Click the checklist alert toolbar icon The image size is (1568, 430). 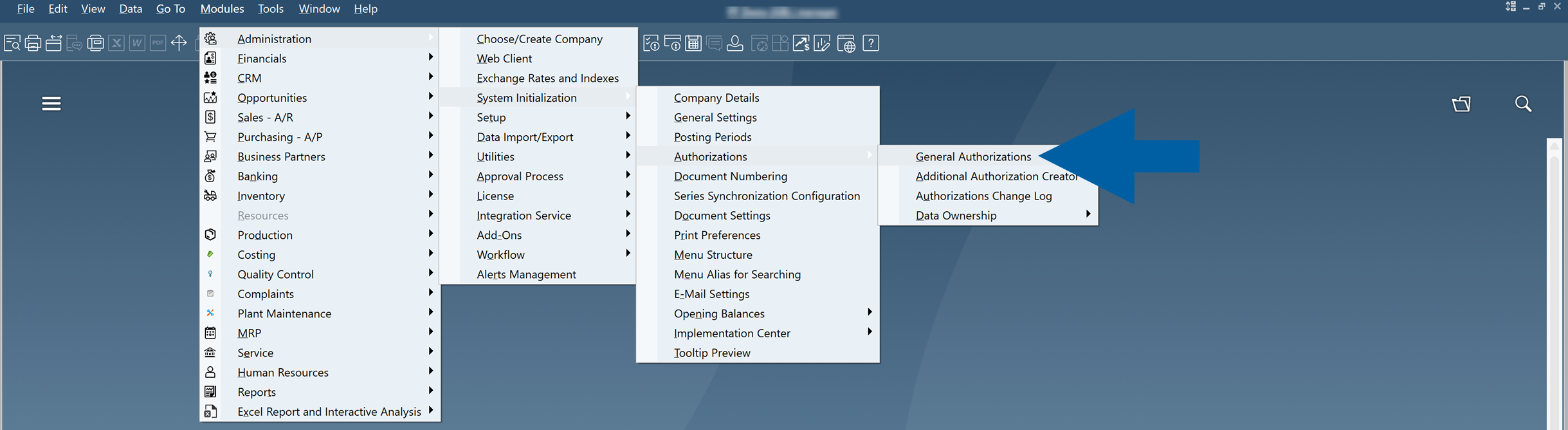coord(651,43)
